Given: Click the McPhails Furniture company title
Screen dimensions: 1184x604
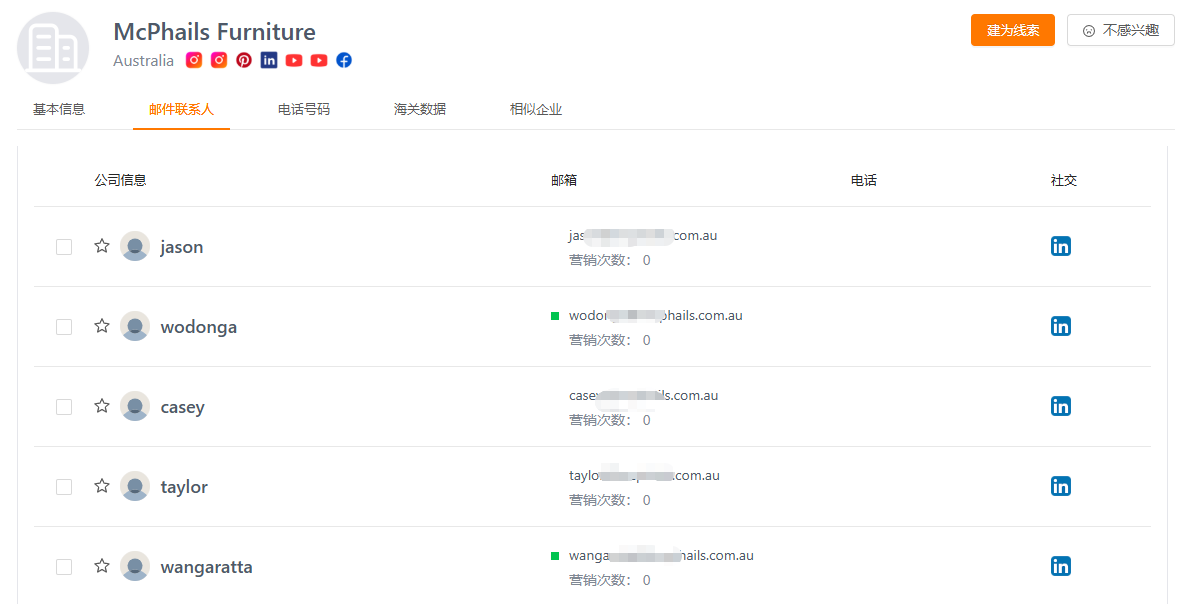Looking at the screenshot, I should click(x=214, y=32).
